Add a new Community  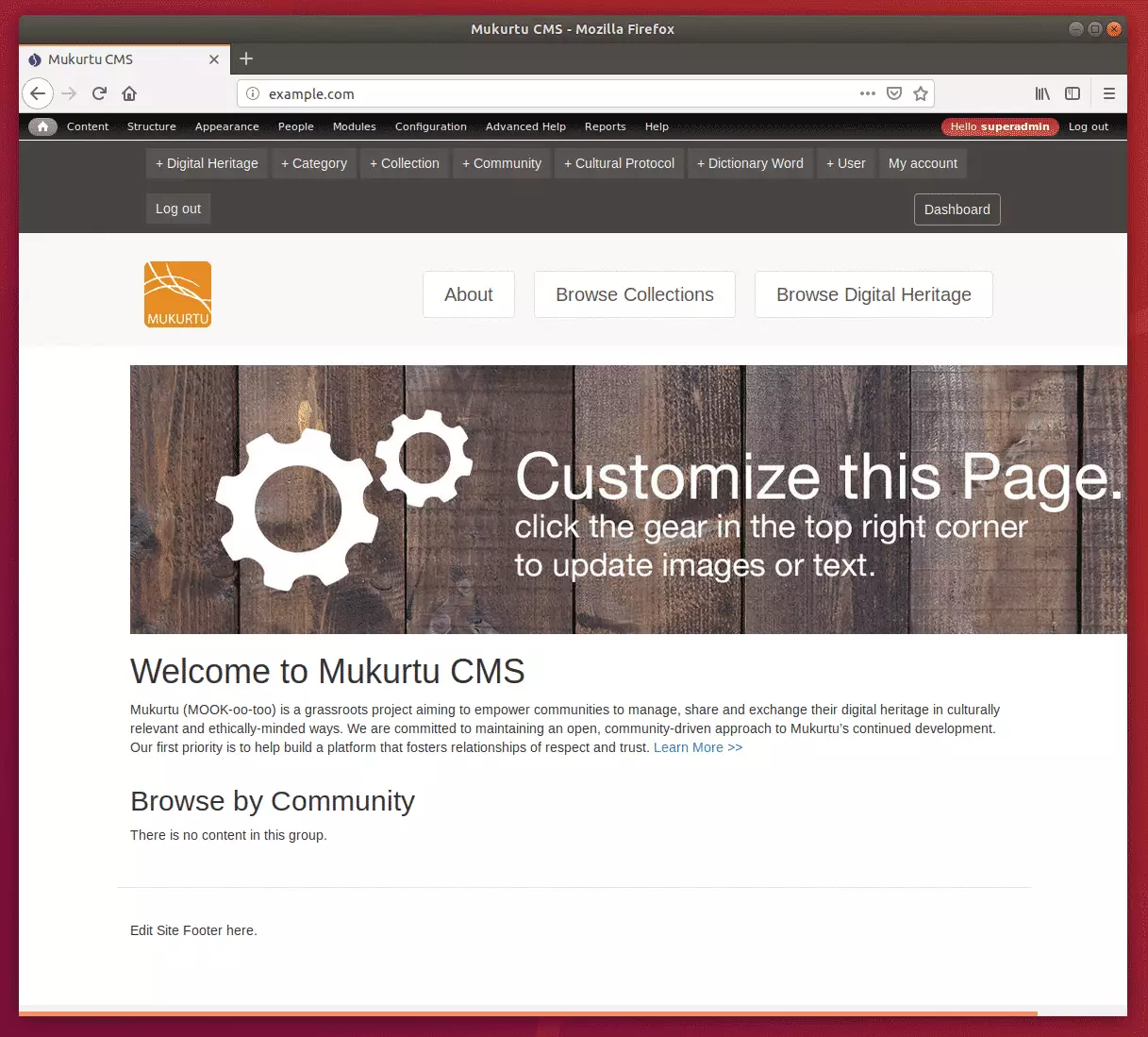coord(502,163)
